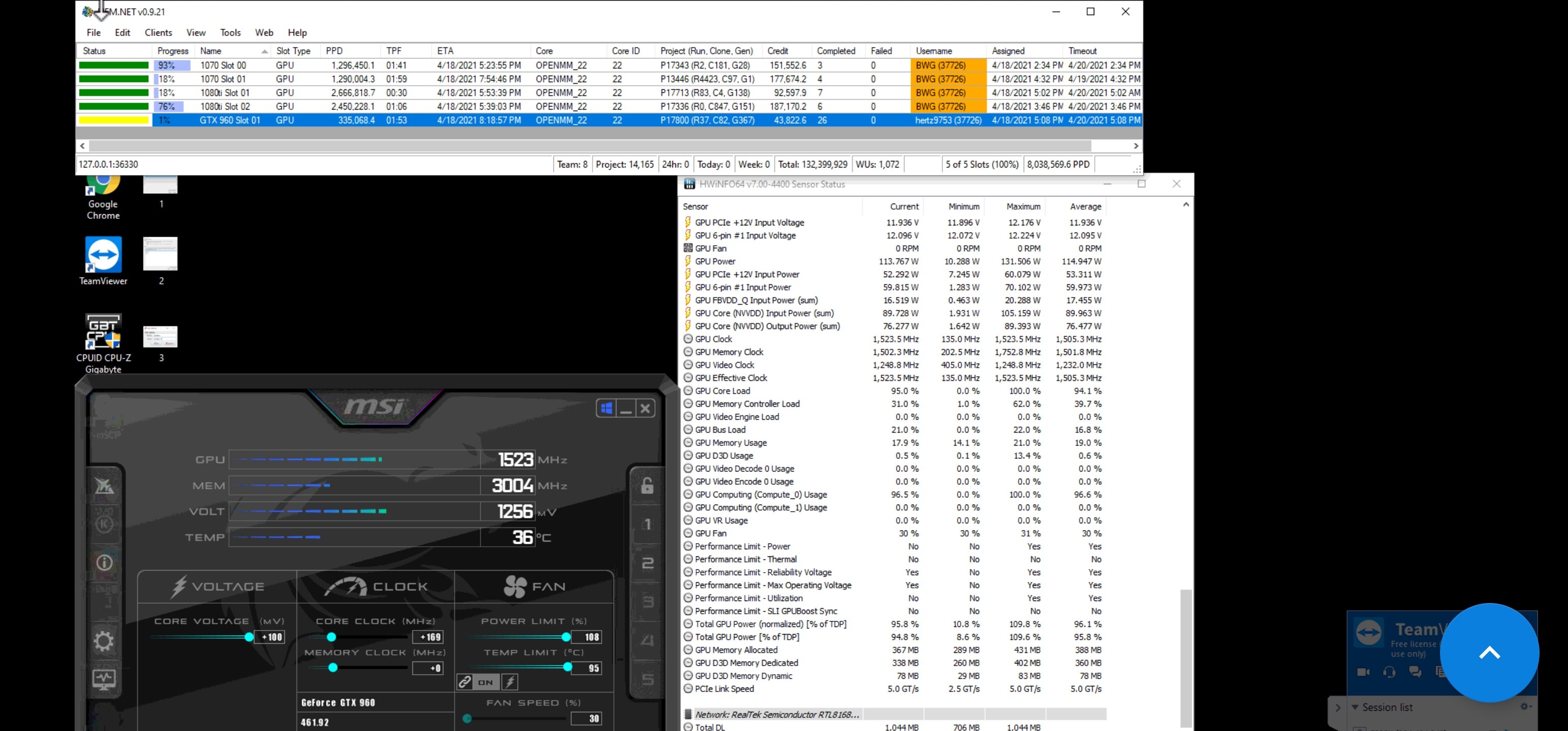The width and height of the screenshot is (1568, 731).
Task: Click the Core Voltage slider handle
Action: (x=249, y=637)
